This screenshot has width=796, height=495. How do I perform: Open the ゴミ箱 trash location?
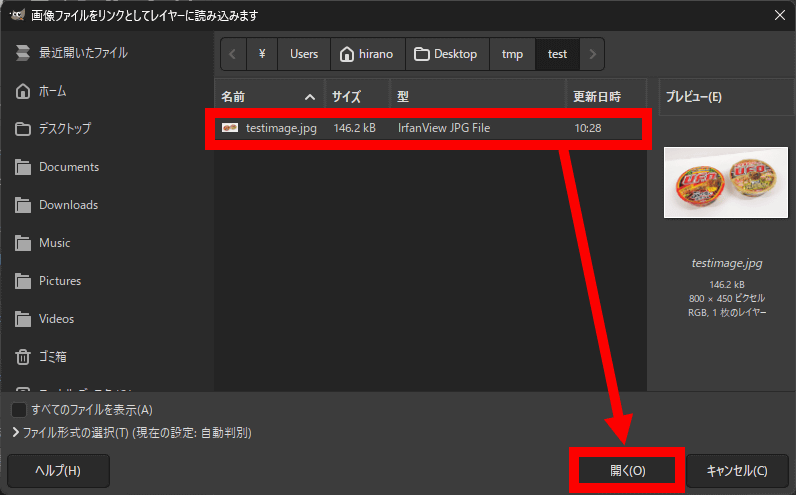(41, 357)
